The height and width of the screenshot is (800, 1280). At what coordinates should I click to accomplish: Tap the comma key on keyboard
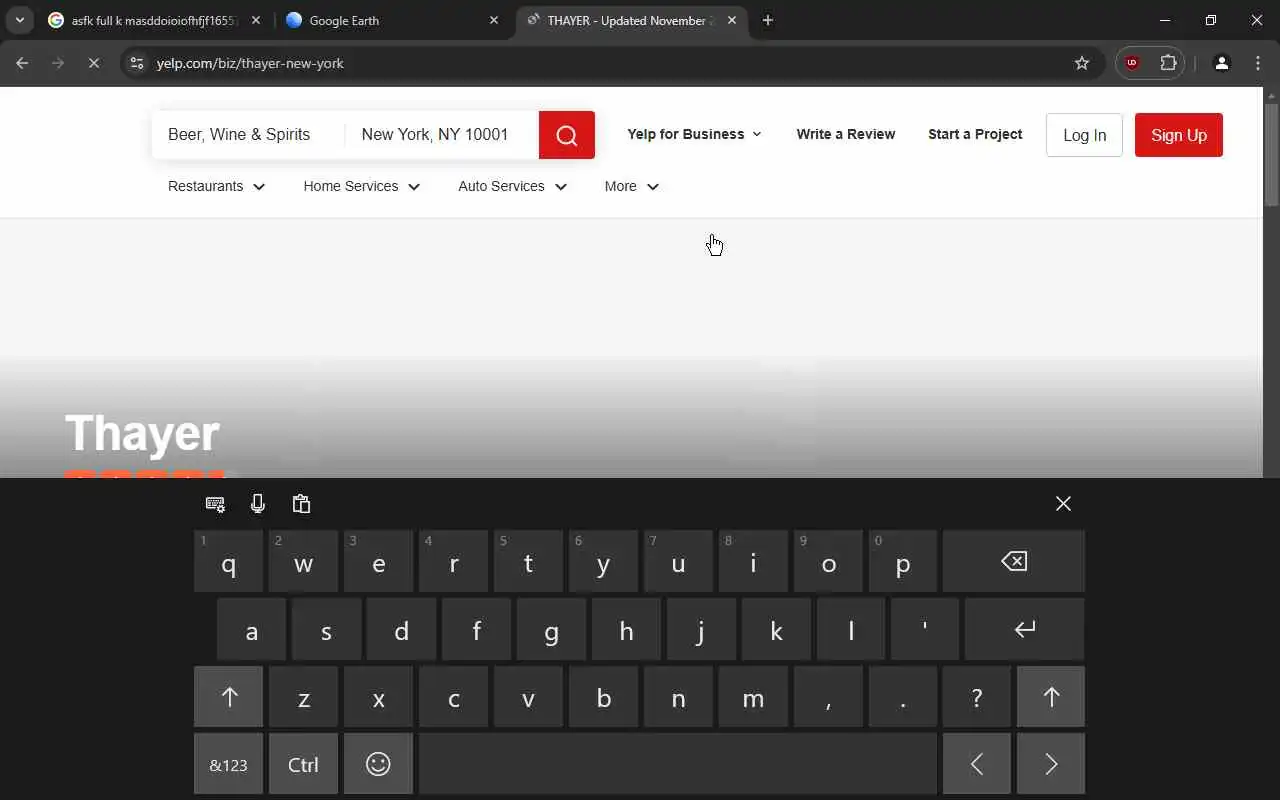(x=828, y=697)
